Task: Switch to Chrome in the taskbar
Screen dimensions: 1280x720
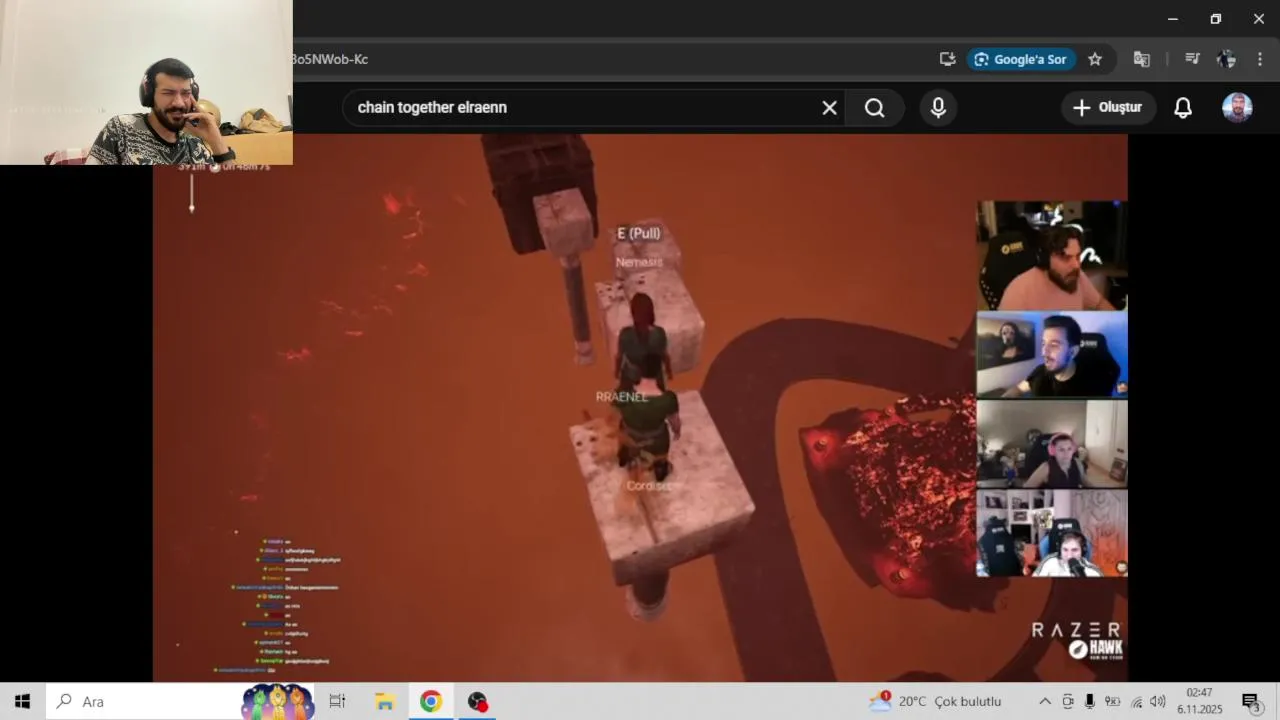Action: pos(431,701)
